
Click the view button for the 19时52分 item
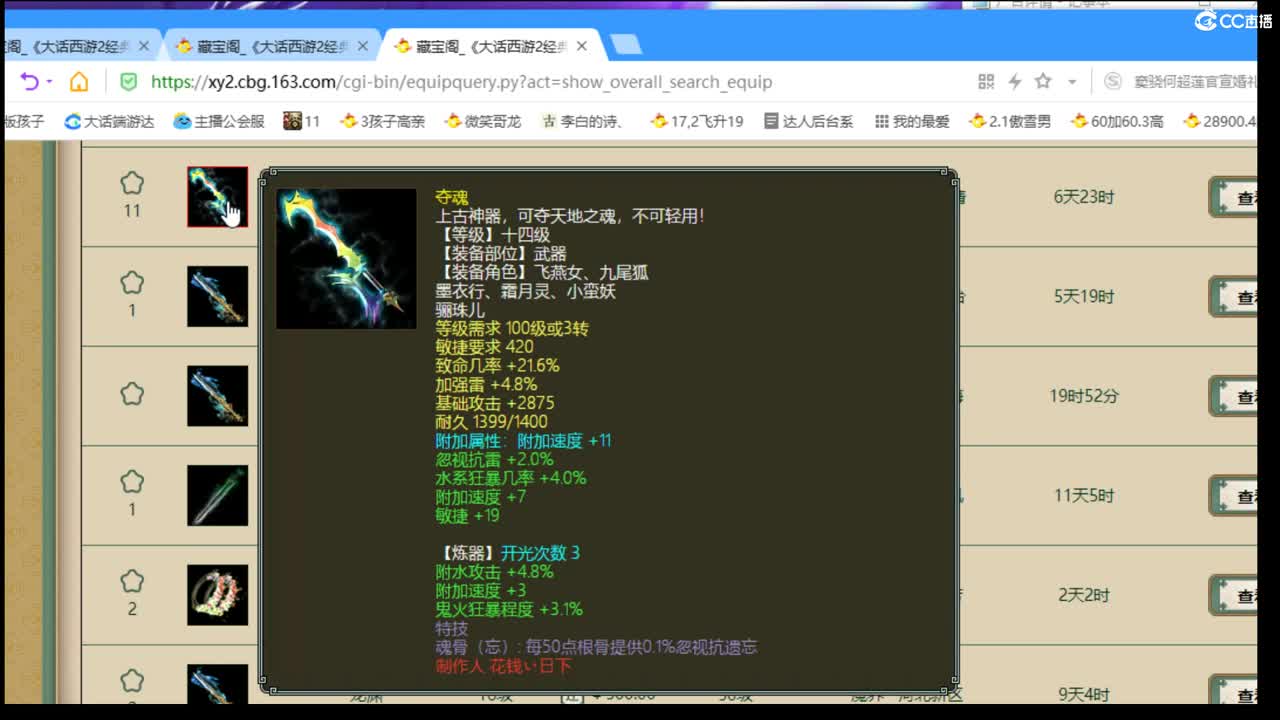coord(1234,396)
